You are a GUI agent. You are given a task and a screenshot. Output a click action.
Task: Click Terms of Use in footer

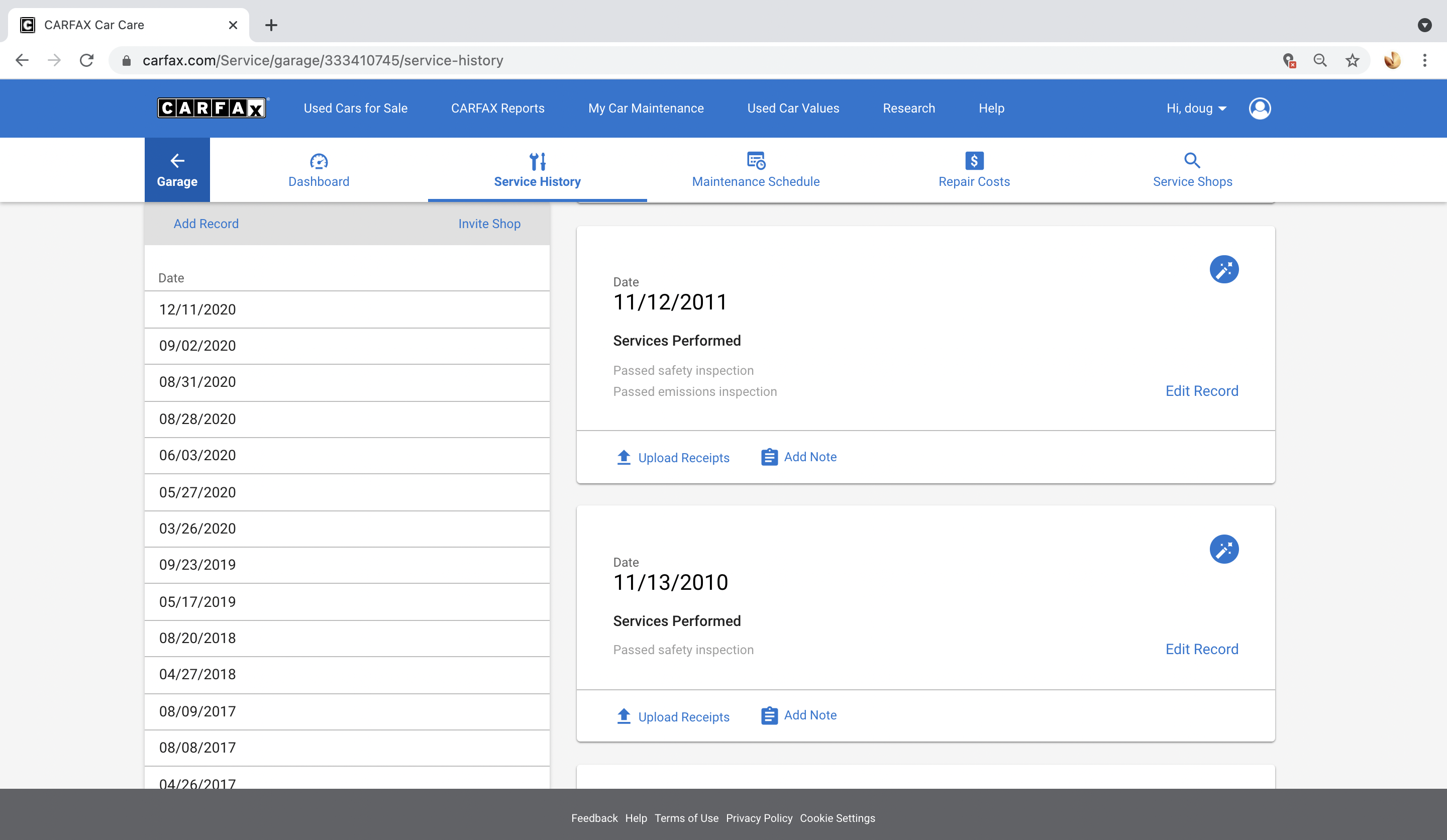click(686, 818)
